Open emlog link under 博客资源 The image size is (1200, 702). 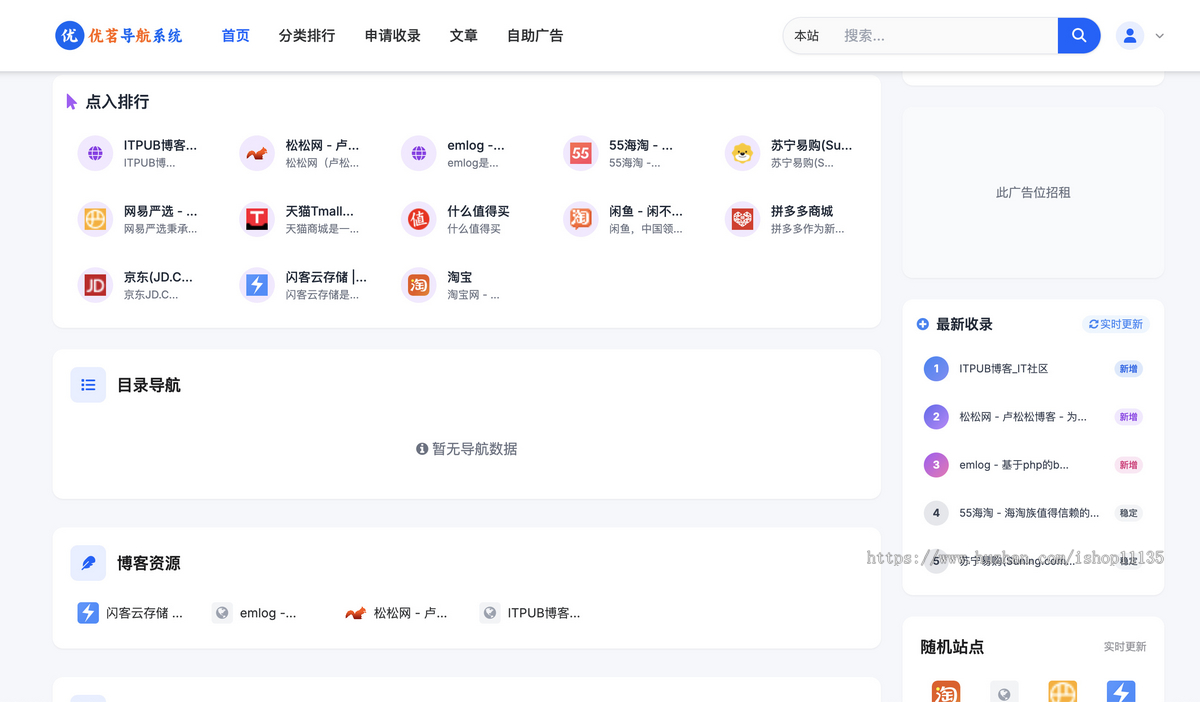pyautogui.click(x=255, y=613)
